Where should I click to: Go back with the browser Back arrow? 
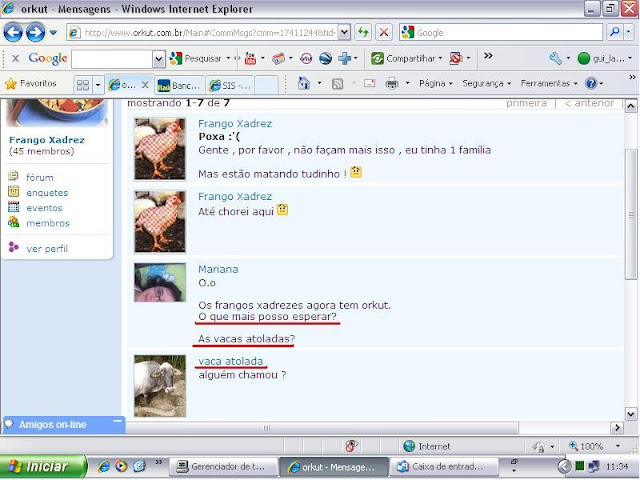click(x=13, y=32)
